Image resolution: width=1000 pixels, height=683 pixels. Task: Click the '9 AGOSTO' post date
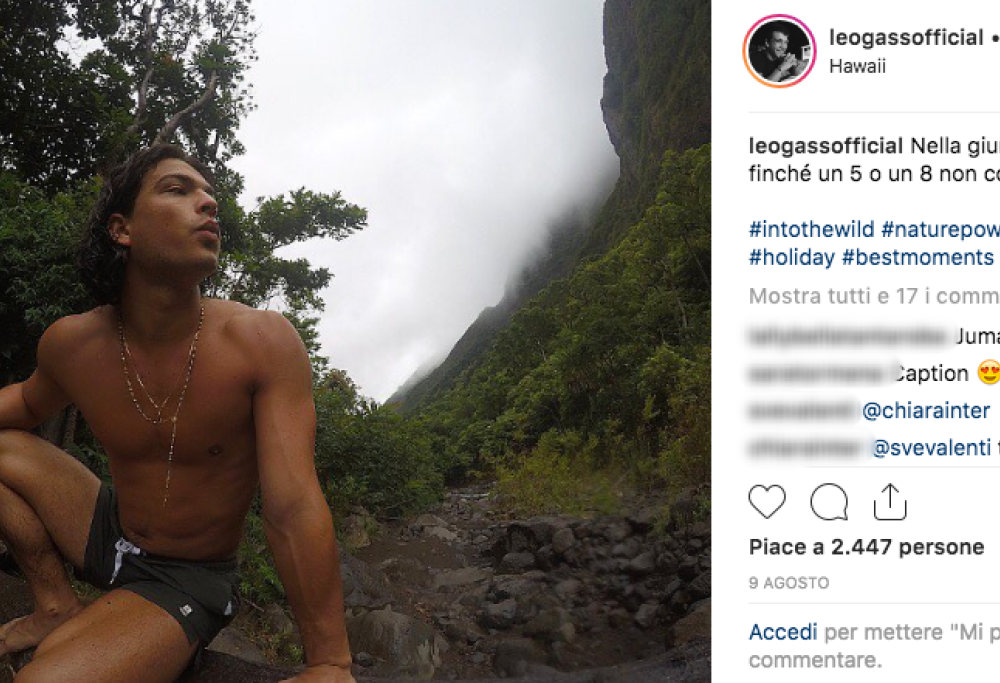(789, 582)
